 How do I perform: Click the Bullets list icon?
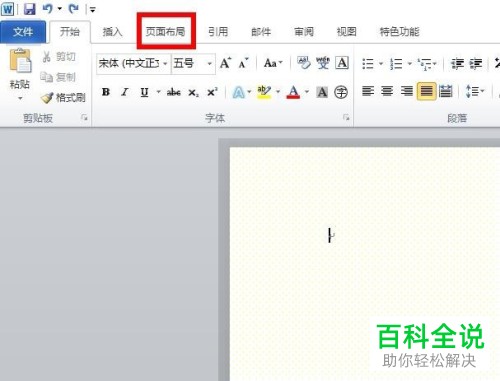point(368,63)
